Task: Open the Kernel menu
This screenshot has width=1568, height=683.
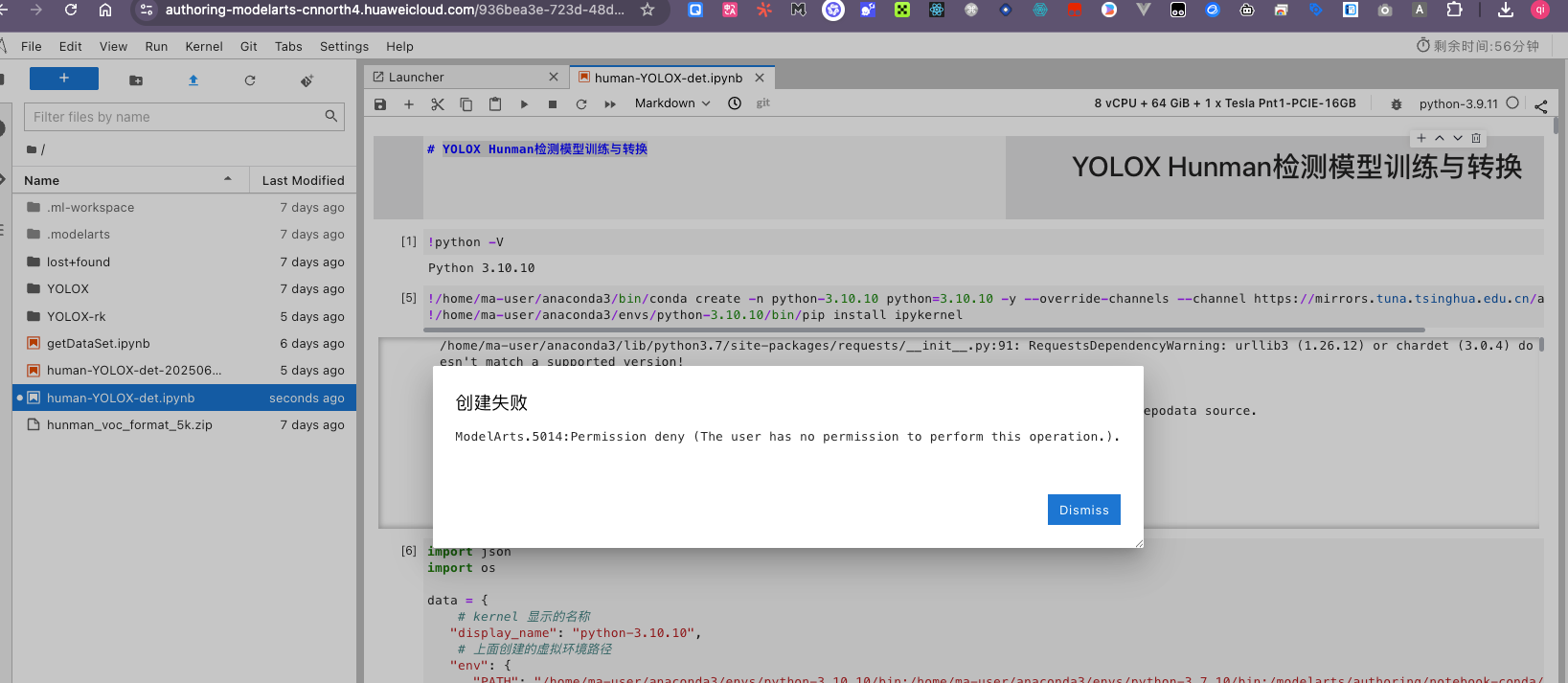Action: [204, 46]
